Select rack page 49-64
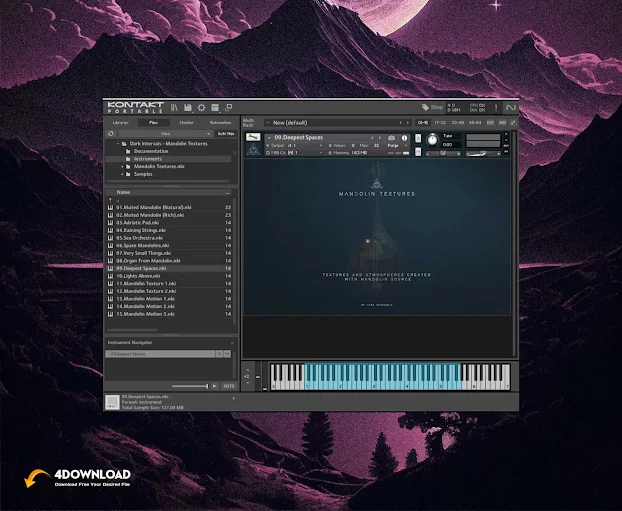The width and height of the screenshot is (622, 511). [475, 123]
